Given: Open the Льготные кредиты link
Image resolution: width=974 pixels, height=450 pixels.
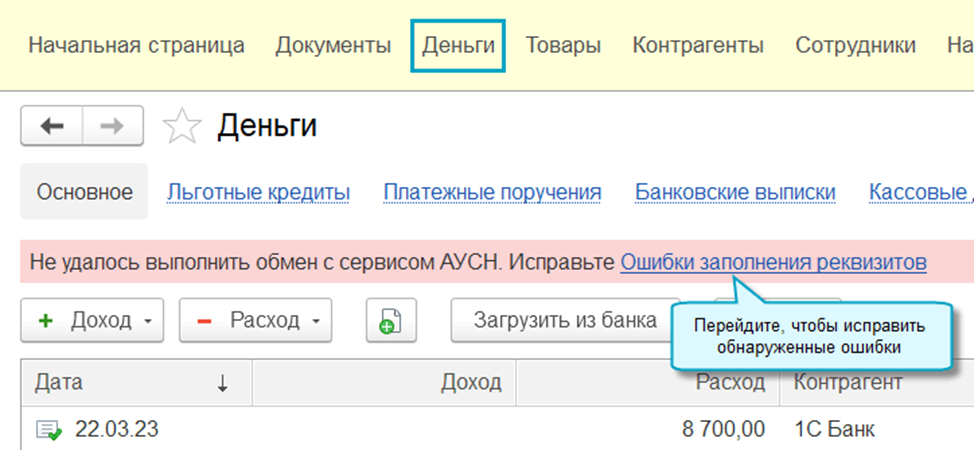Looking at the screenshot, I should pyautogui.click(x=258, y=192).
